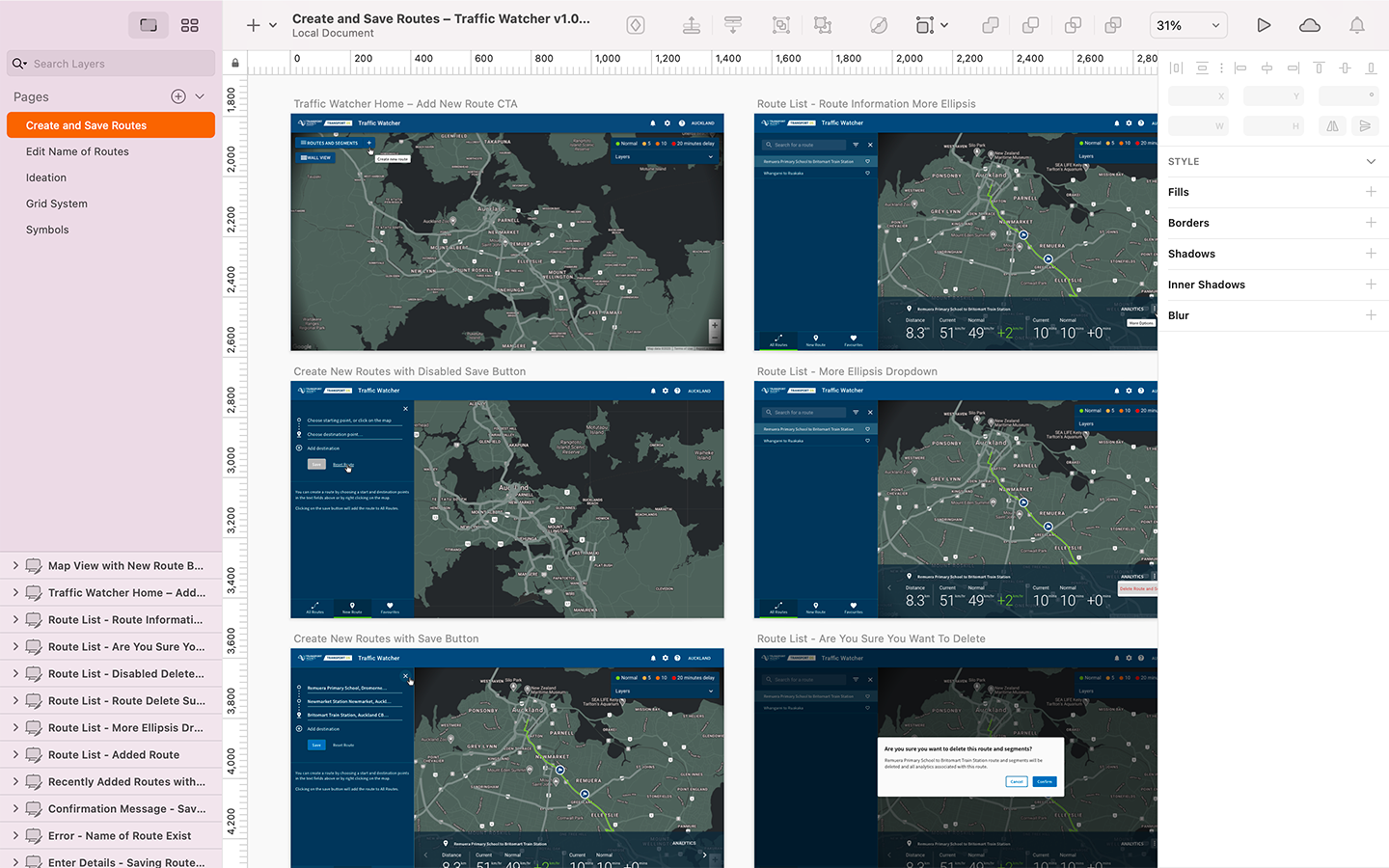The width and height of the screenshot is (1389, 868).
Task: Add a Blur with plus button
Action: (1371, 315)
